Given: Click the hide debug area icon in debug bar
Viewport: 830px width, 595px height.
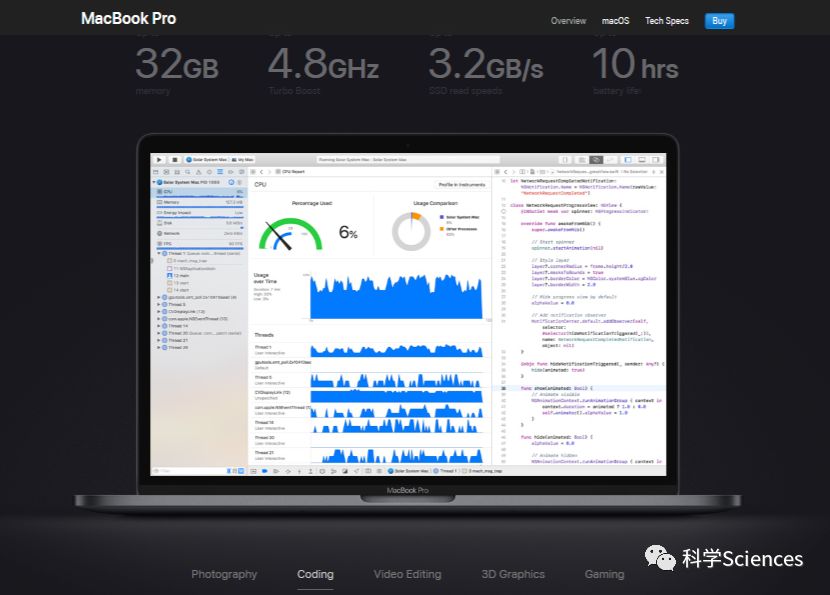Looking at the screenshot, I should (x=254, y=471).
